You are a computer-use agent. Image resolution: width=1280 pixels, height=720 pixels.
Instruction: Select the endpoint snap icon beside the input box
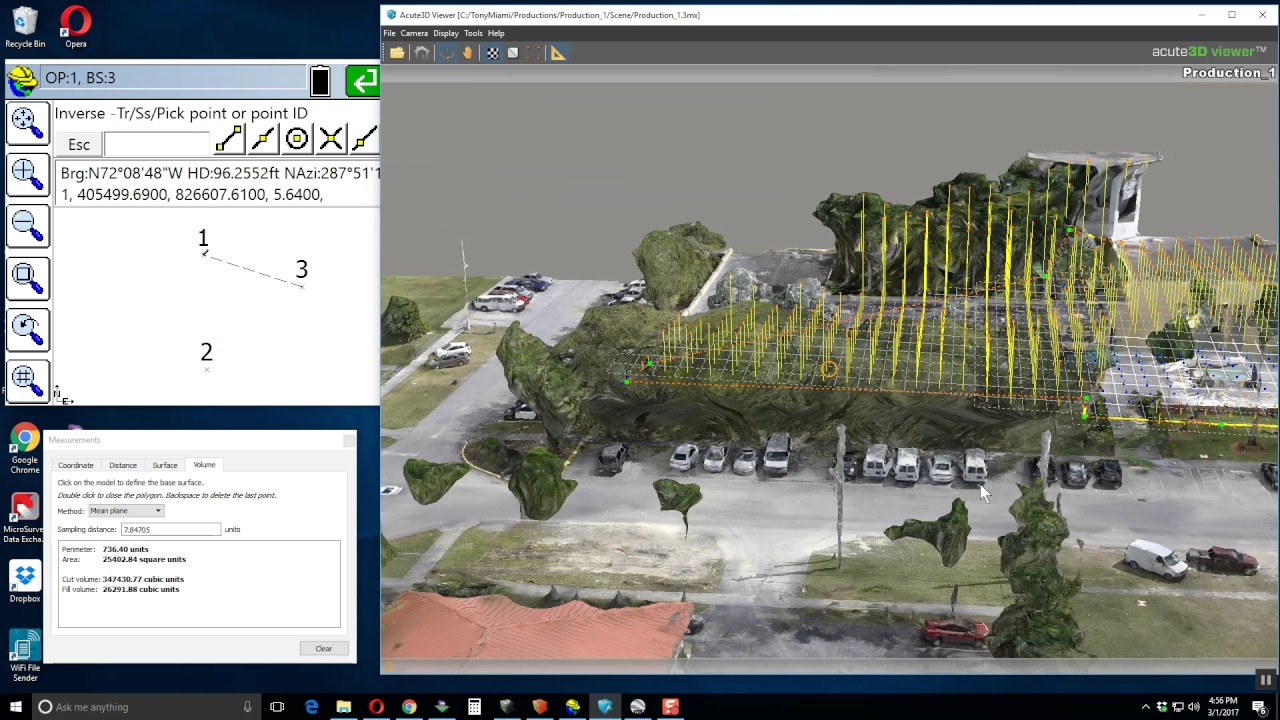229,139
